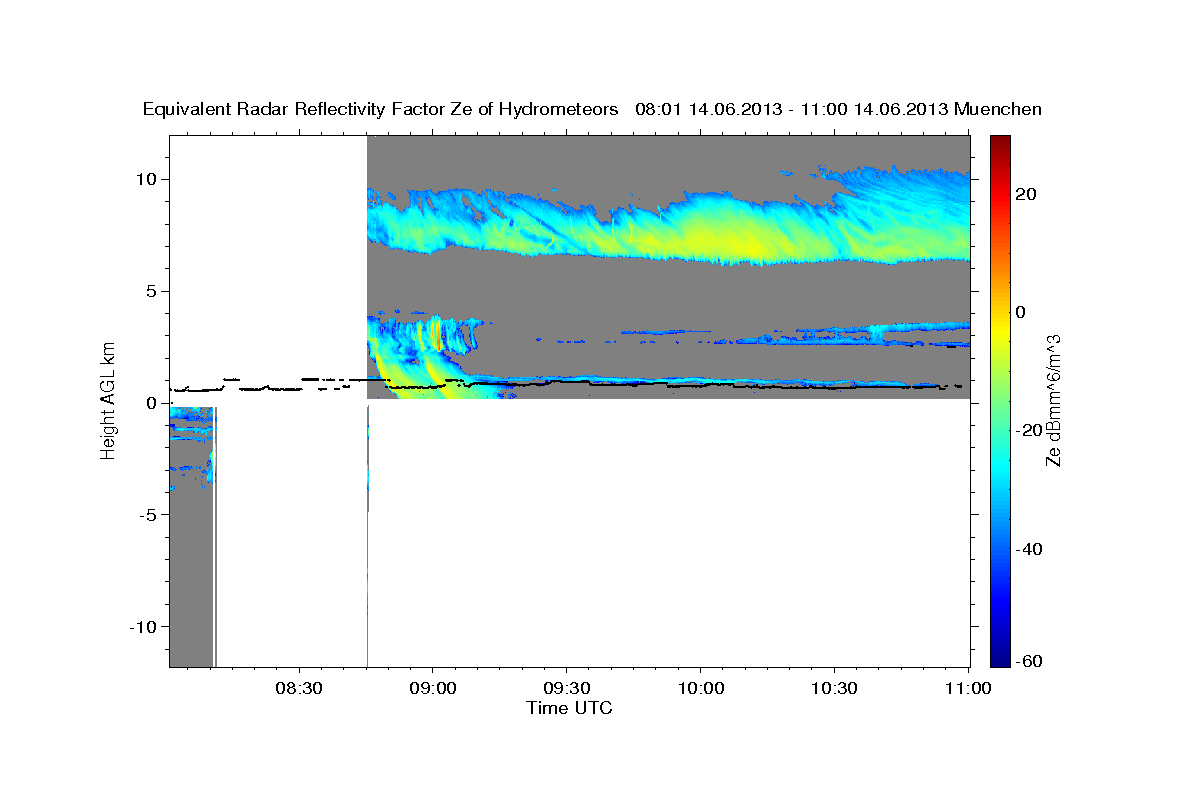
Task: Click the 'Time UTC' axis label
Action: (569, 708)
